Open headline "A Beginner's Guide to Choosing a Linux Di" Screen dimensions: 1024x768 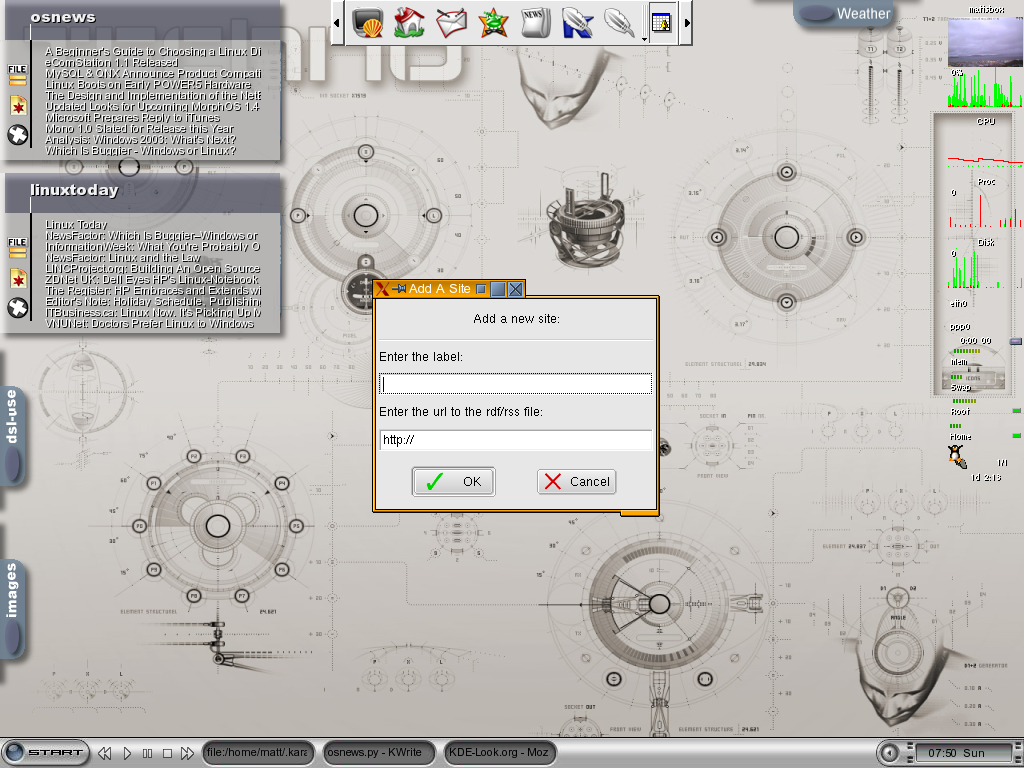tap(153, 52)
